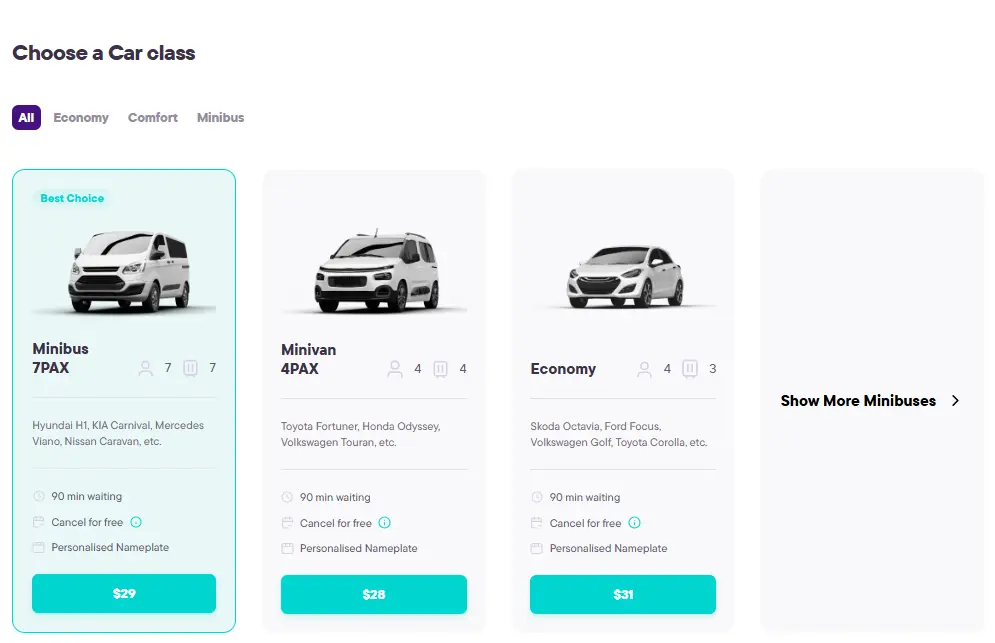Open the Show More Minibuses link
The height and width of the screenshot is (643, 995).
click(858, 400)
